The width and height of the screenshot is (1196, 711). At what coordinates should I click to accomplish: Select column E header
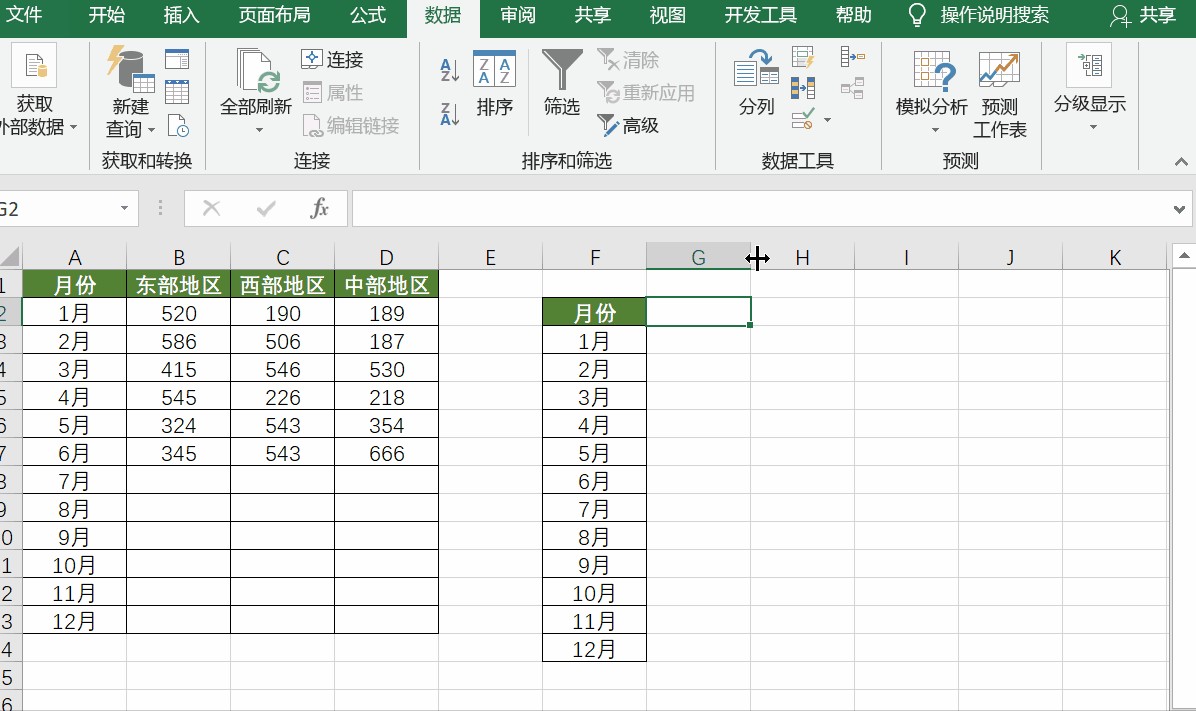pos(490,257)
